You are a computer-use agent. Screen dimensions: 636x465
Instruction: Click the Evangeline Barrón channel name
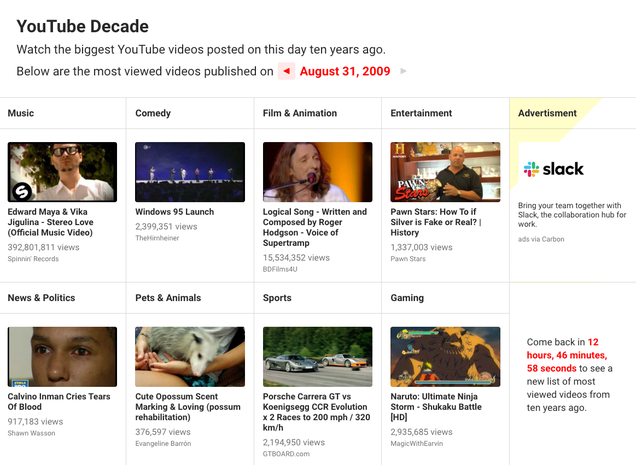pyautogui.click(x=163, y=443)
